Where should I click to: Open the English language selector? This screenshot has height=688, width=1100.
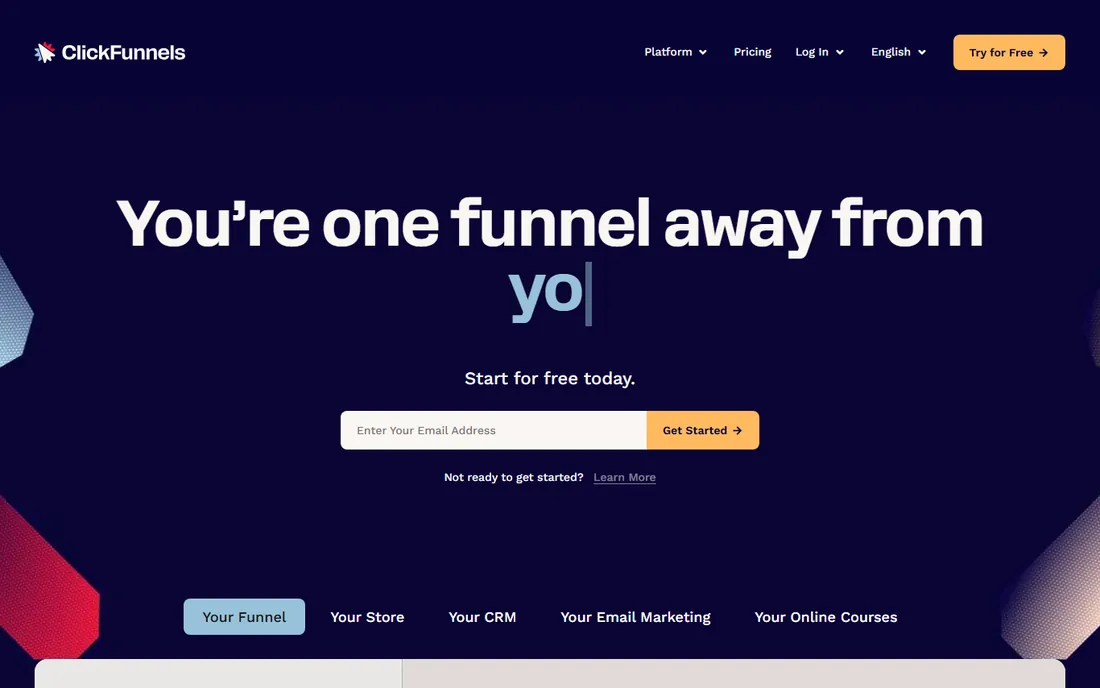[899, 52]
